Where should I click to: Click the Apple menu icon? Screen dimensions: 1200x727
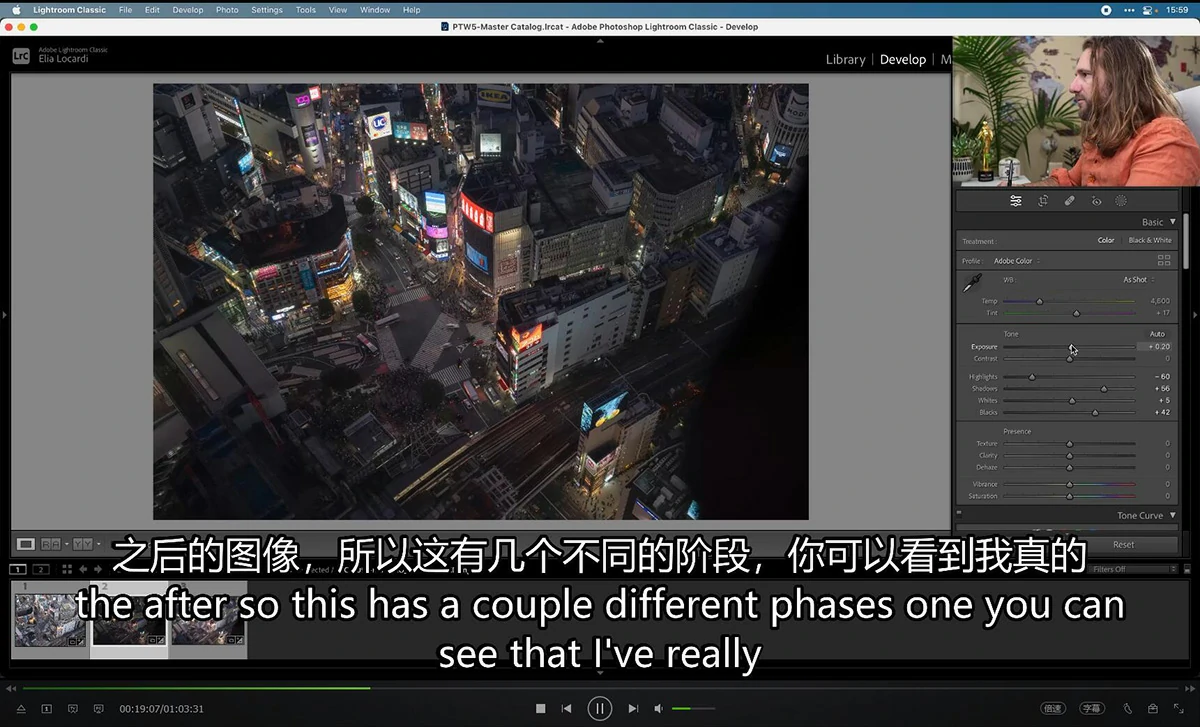click(x=16, y=10)
